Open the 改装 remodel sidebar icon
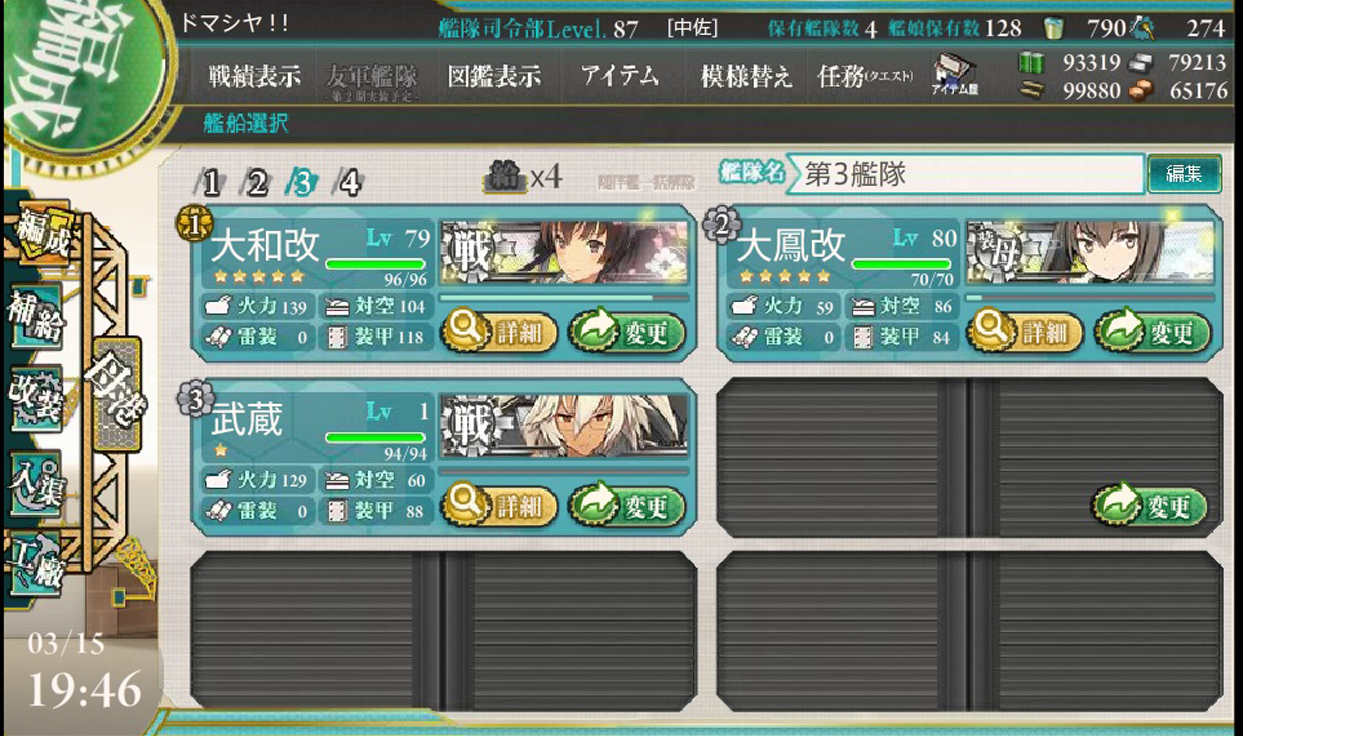This screenshot has width=1366, height=736. 36,398
